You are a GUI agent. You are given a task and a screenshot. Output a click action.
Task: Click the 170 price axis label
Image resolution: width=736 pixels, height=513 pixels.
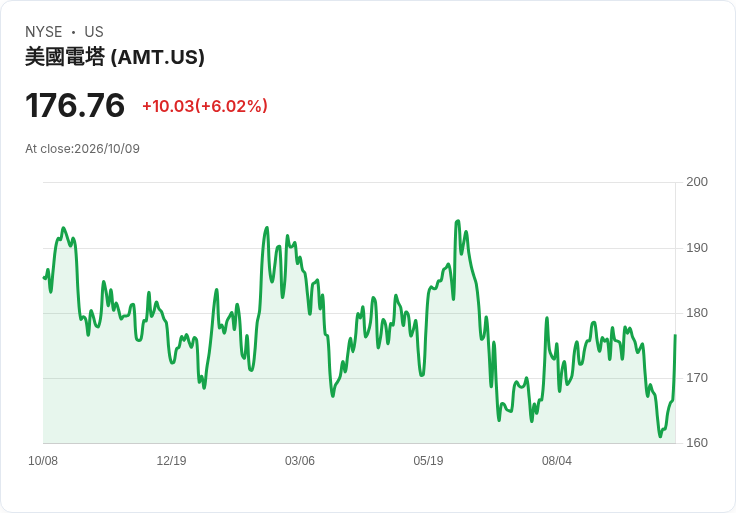[x=697, y=378]
